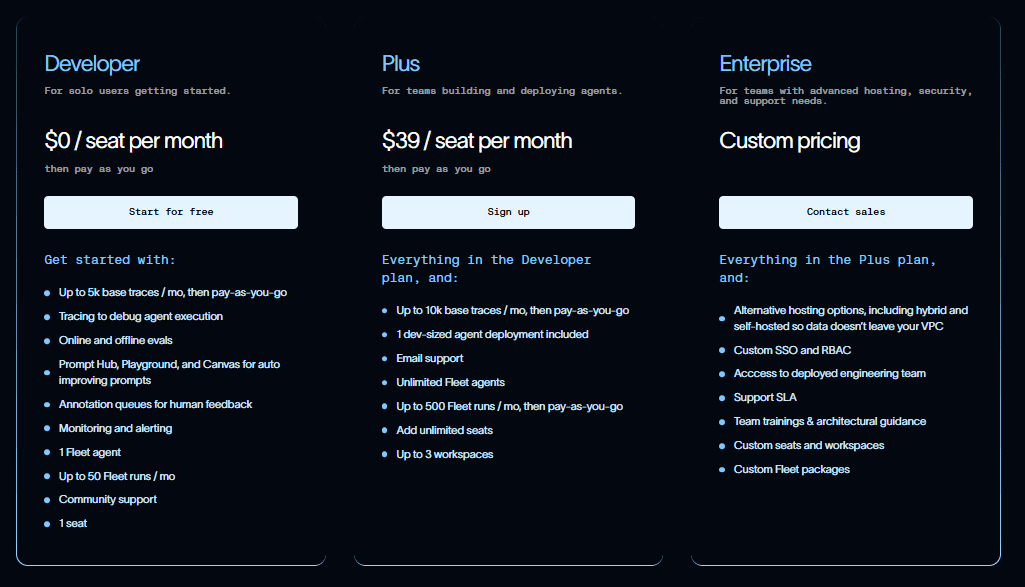This screenshot has width=1025, height=587.
Task: Click the Unlimited Fleet agents item
Action: (x=450, y=382)
